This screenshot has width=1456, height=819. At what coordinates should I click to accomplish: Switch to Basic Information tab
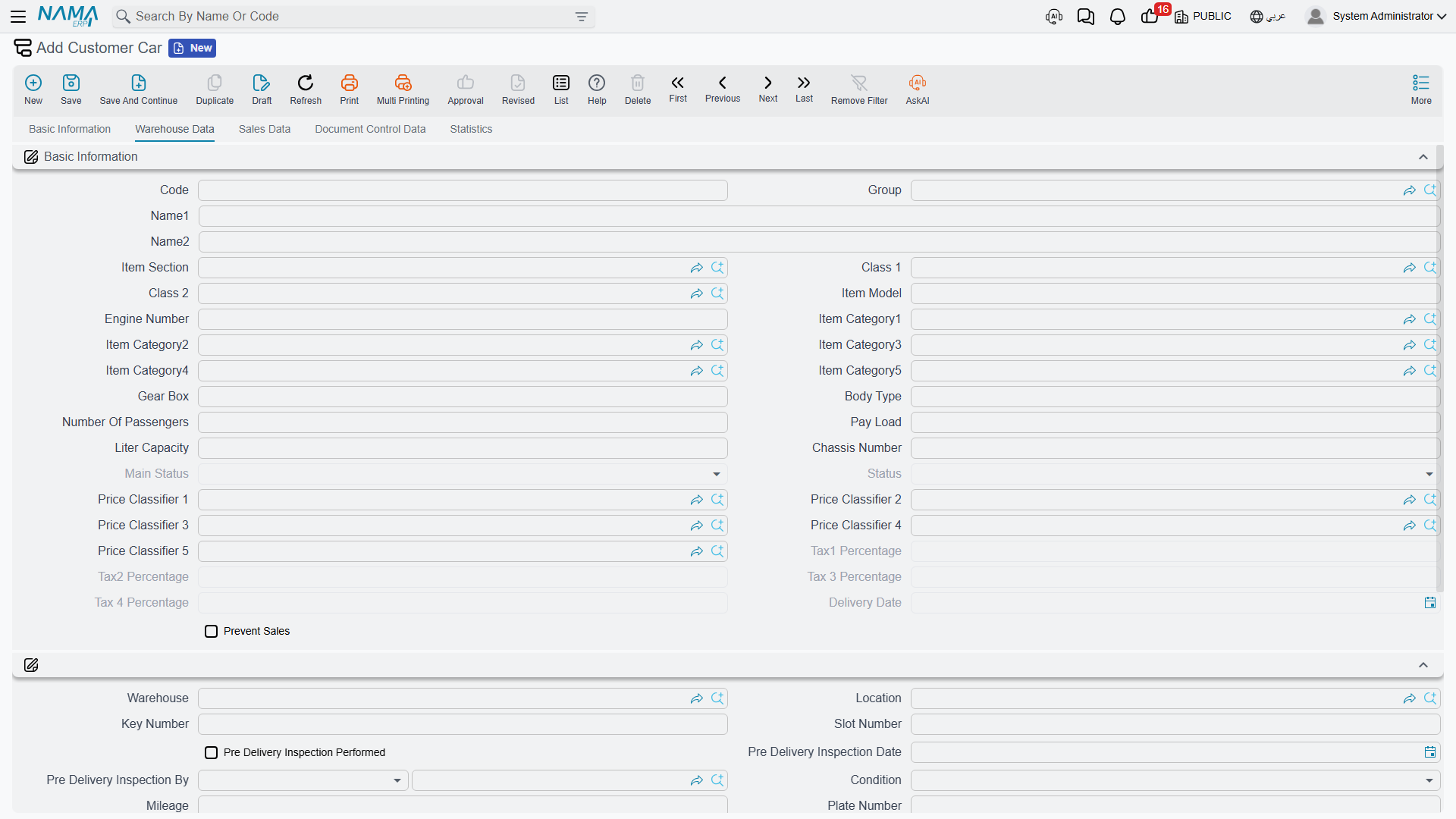[70, 130]
